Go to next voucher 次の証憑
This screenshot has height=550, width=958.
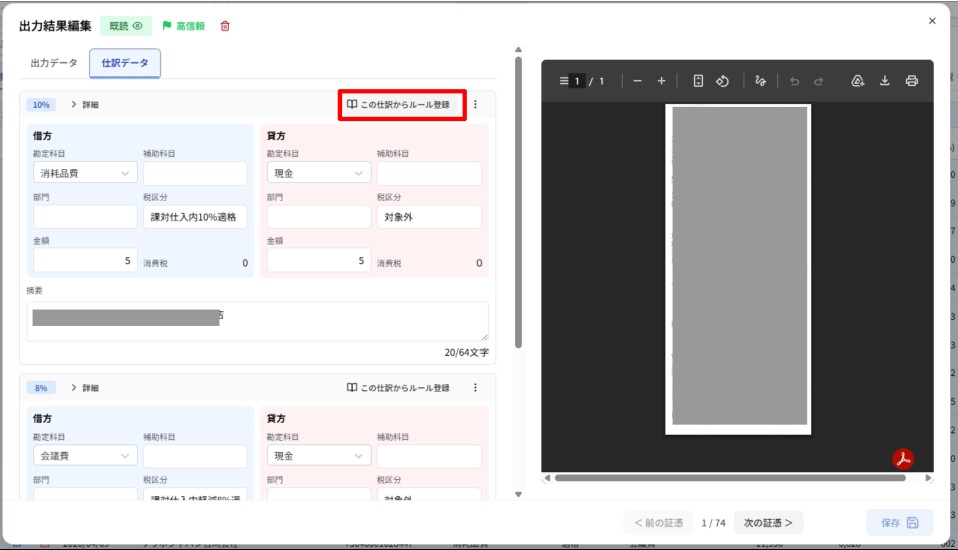(768, 522)
